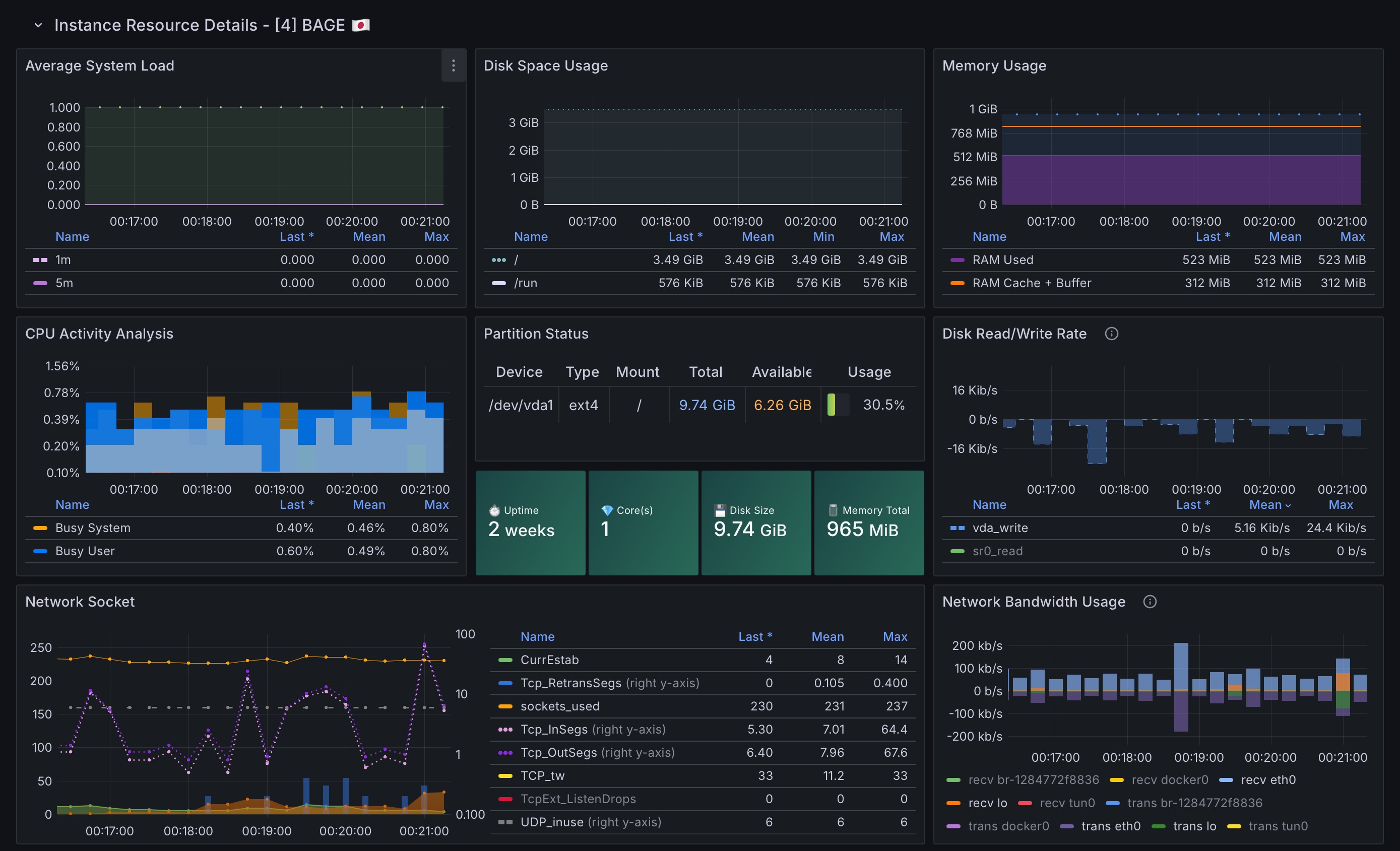Click the /dev/vda1 device cell
The width and height of the screenshot is (1400, 851).
(521, 405)
